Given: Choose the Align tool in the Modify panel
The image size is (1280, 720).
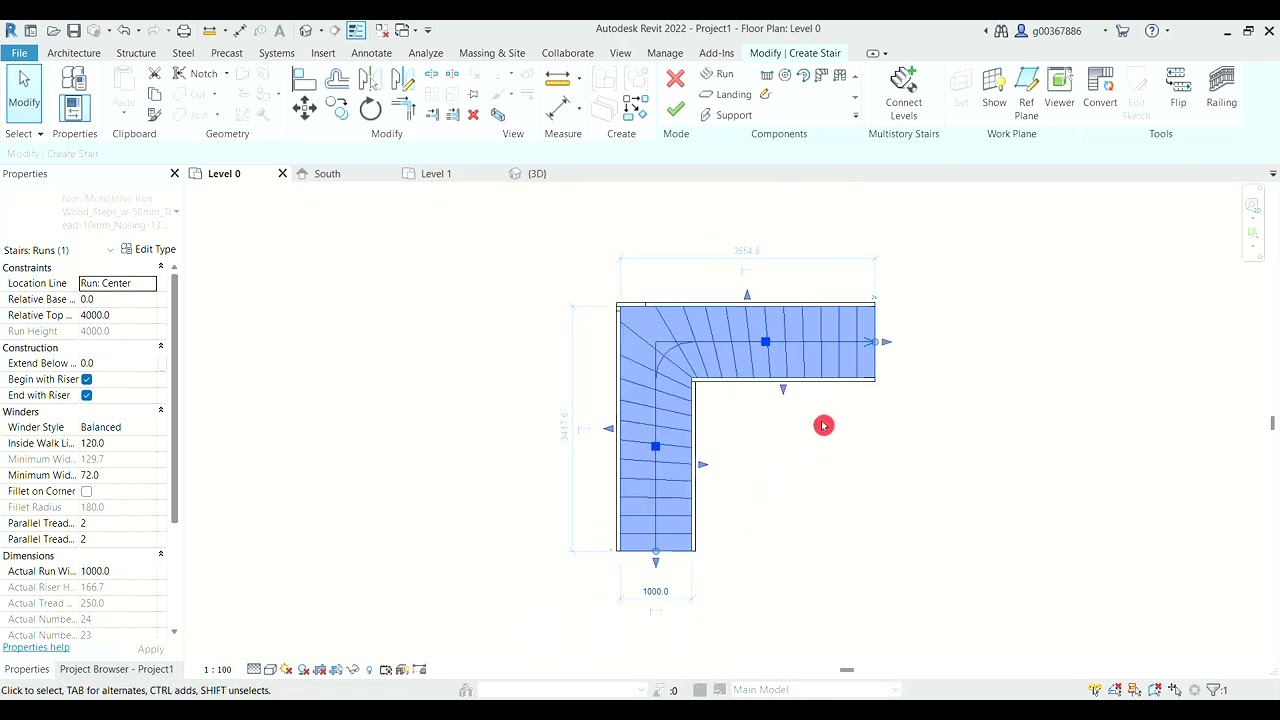Looking at the screenshot, I should [304, 79].
